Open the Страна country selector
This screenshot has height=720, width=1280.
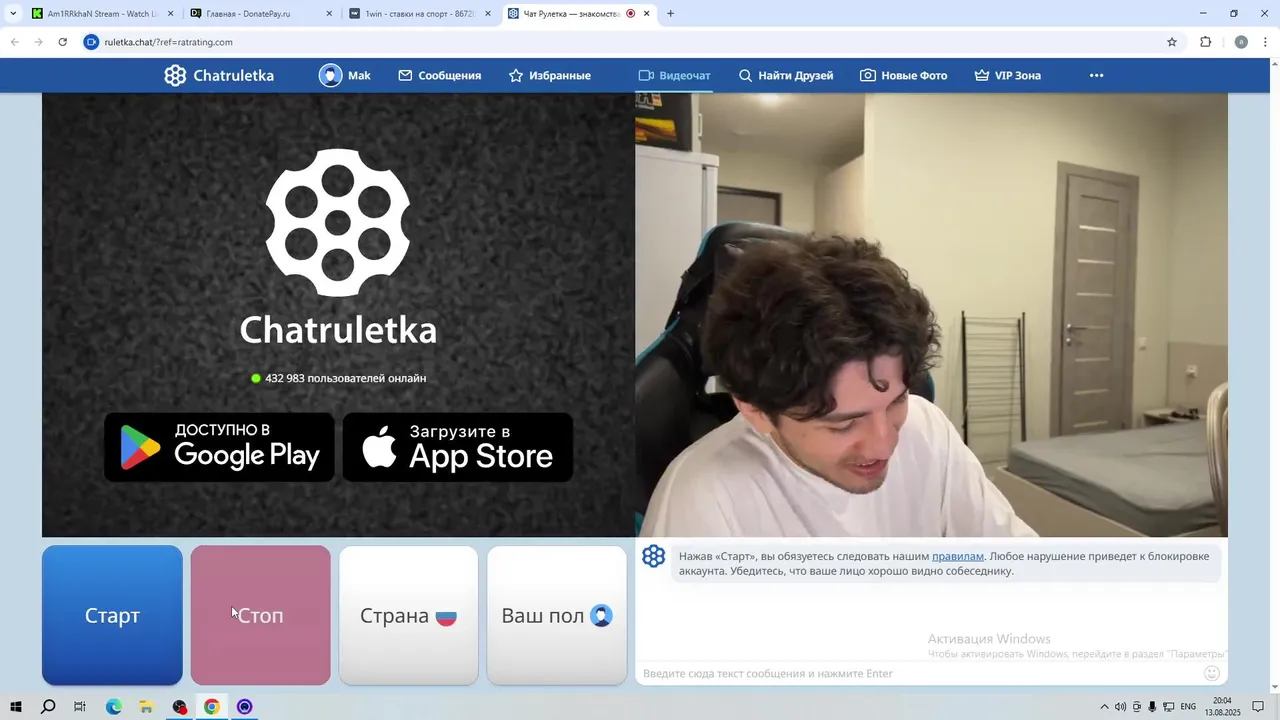click(408, 615)
